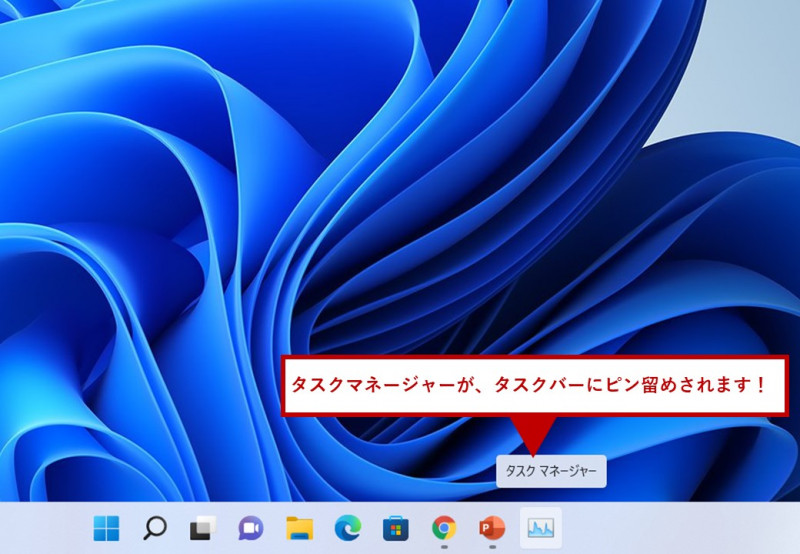The height and width of the screenshot is (554, 800).
Task: Open the pinned Task Manager icon
Action: pos(541,528)
